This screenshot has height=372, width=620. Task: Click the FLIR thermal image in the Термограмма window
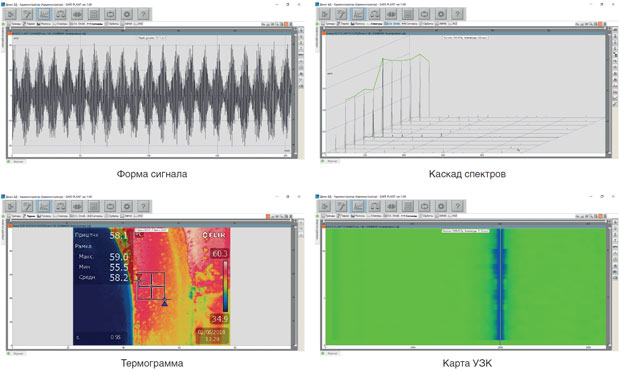click(x=151, y=286)
